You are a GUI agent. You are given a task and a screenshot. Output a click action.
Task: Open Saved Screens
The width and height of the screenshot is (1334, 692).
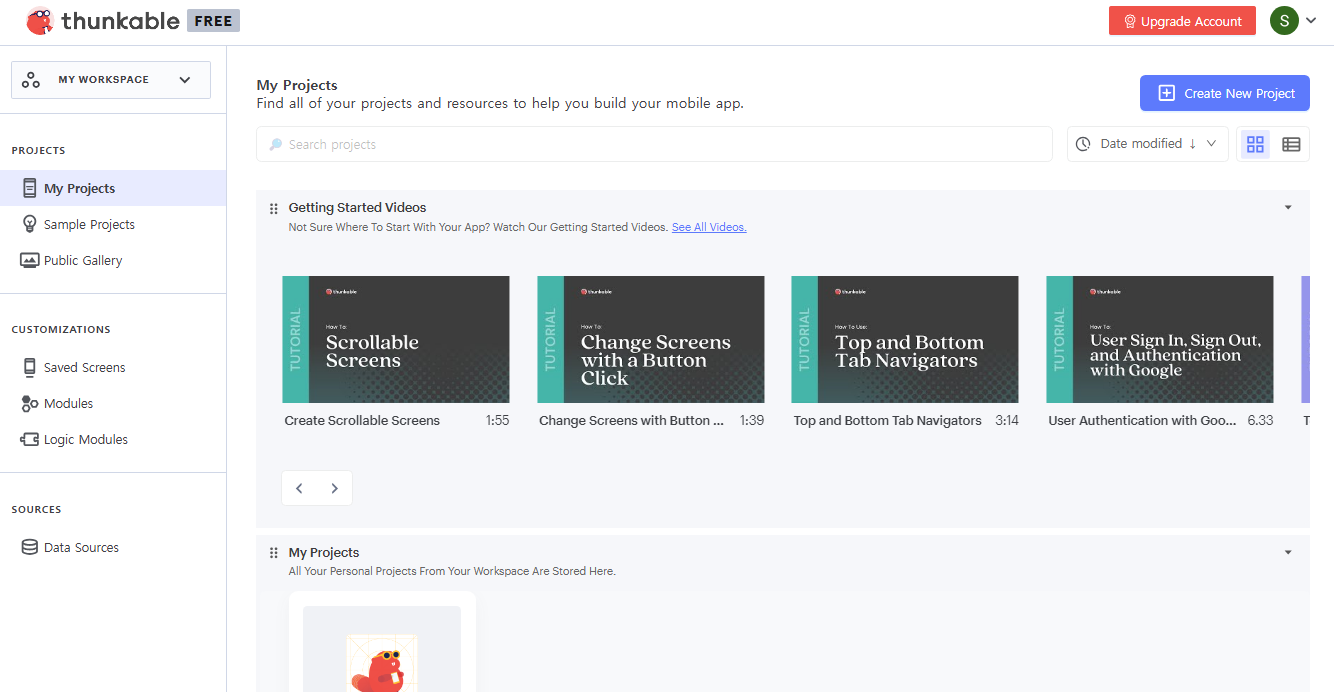point(85,367)
